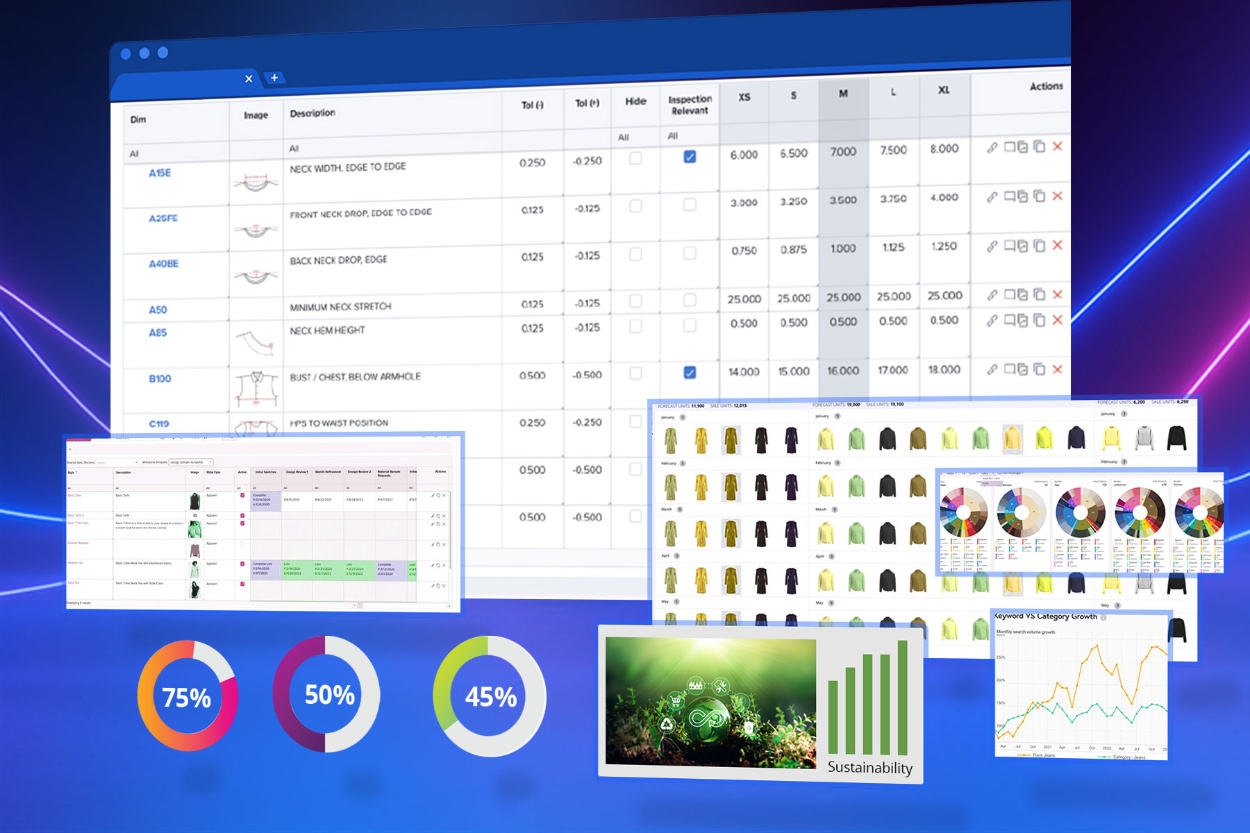
Task: Click the 75% progress donut chart
Action: click(x=187, y=697)
